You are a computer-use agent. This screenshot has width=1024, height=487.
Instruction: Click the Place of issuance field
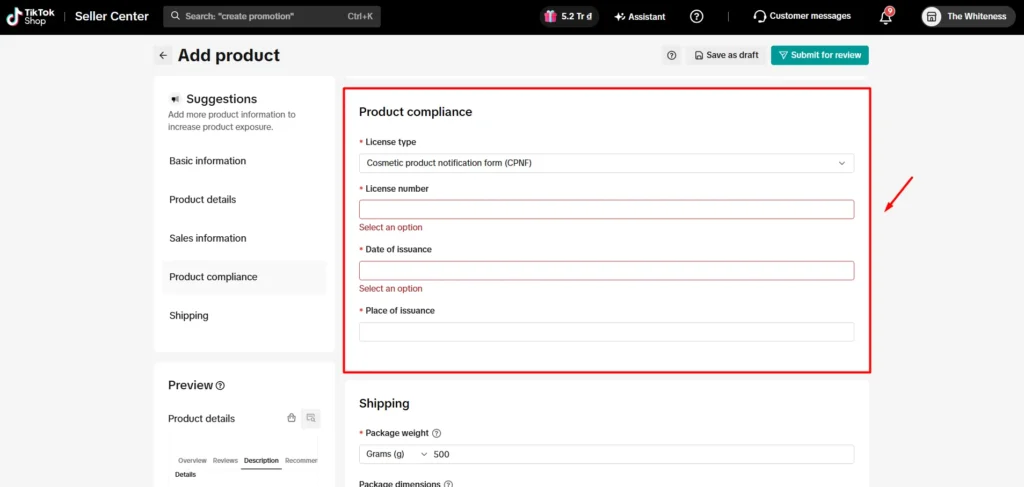606,332
